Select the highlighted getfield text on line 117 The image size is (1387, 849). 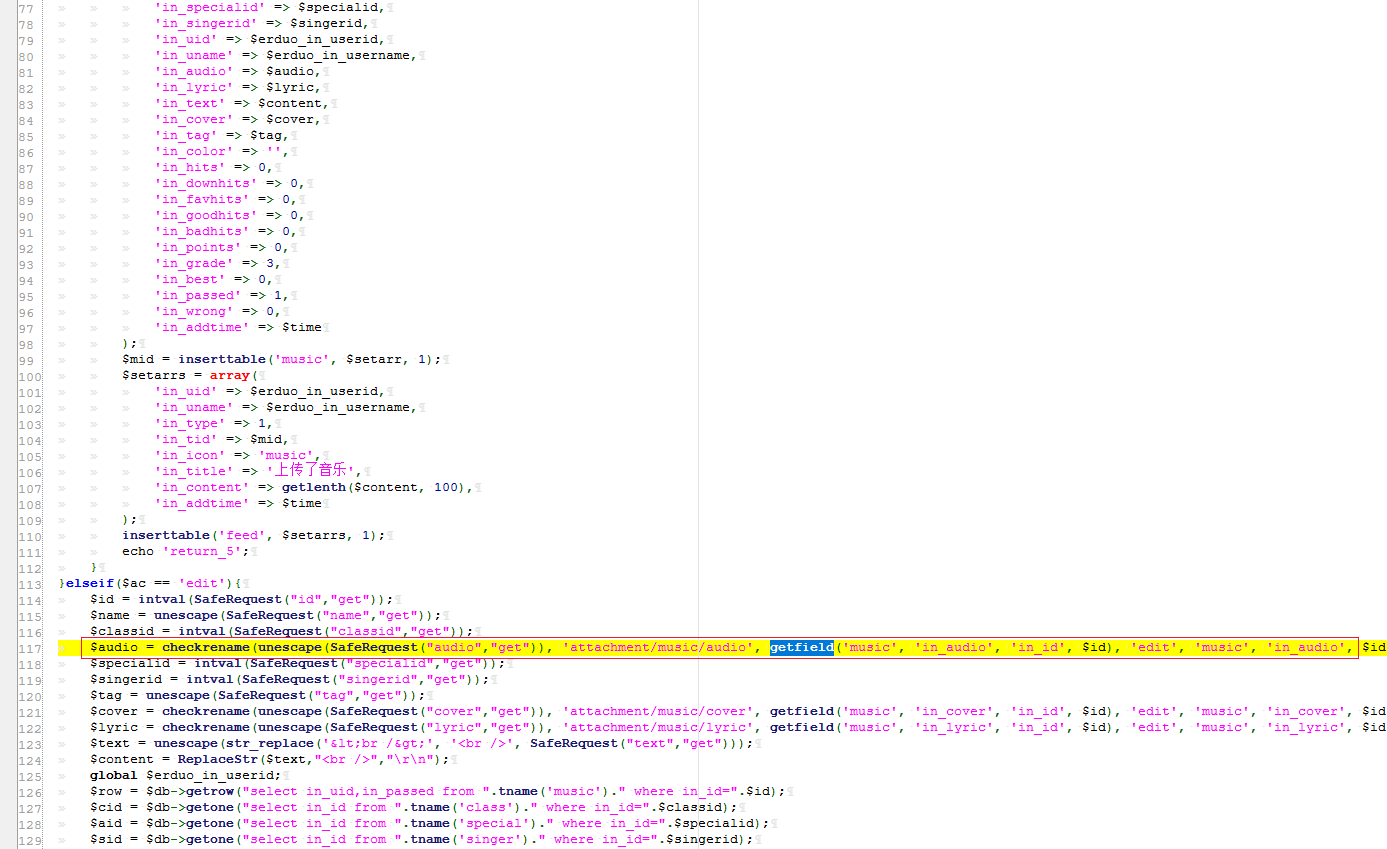tap(801, 647)
